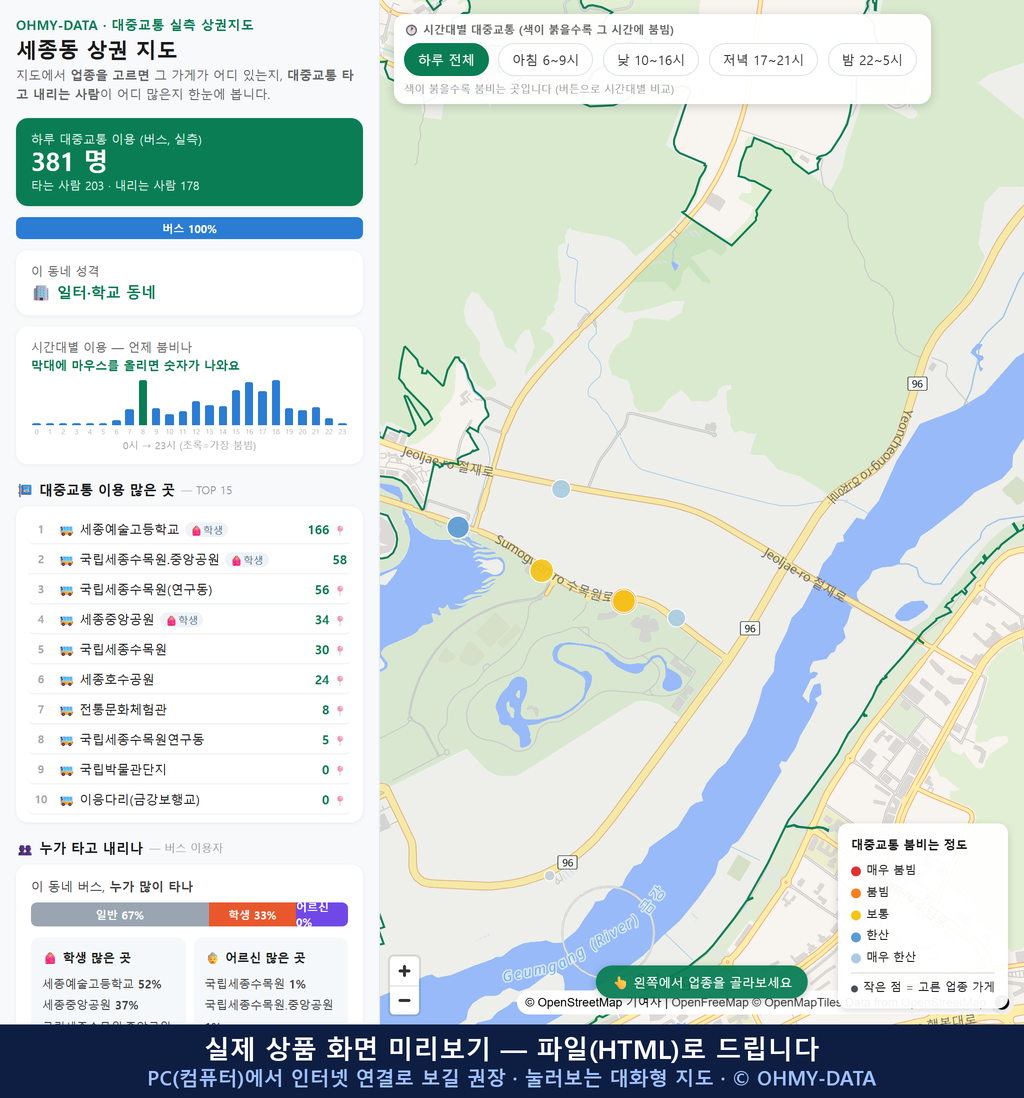Click the 매우 붐빔 red legend swatch
Viewport: 1024px width, 1098px height.
click(x=856, y=871)
